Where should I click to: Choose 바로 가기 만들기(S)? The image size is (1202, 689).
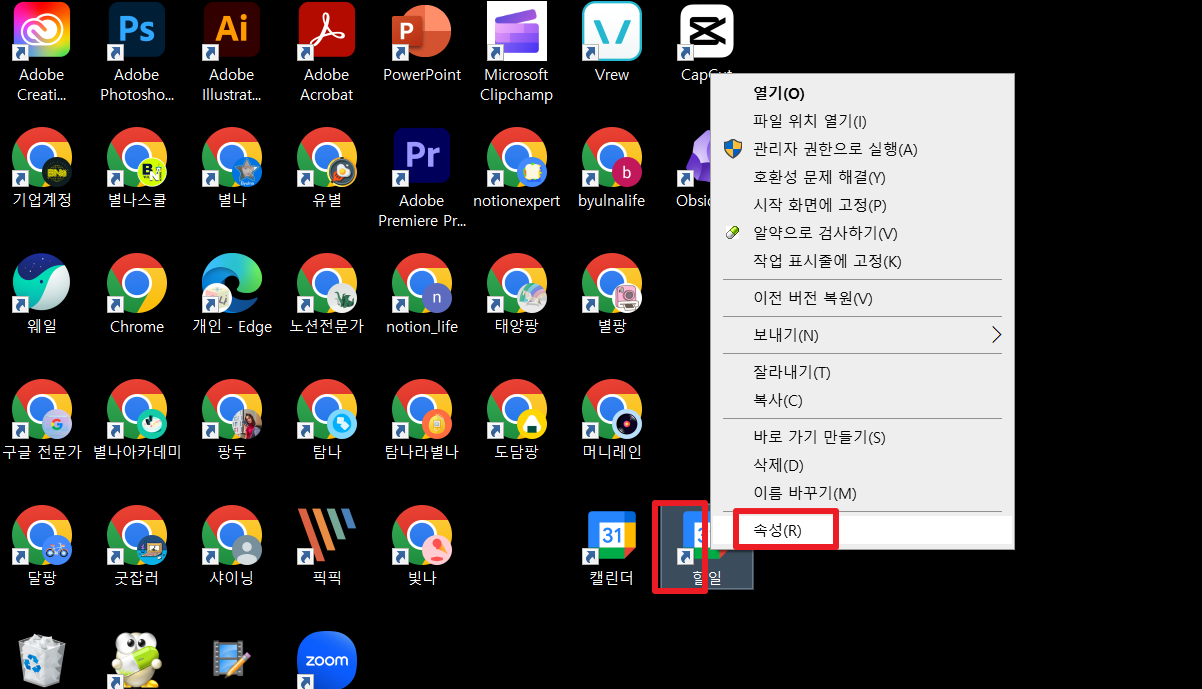(x=862, y=437)
